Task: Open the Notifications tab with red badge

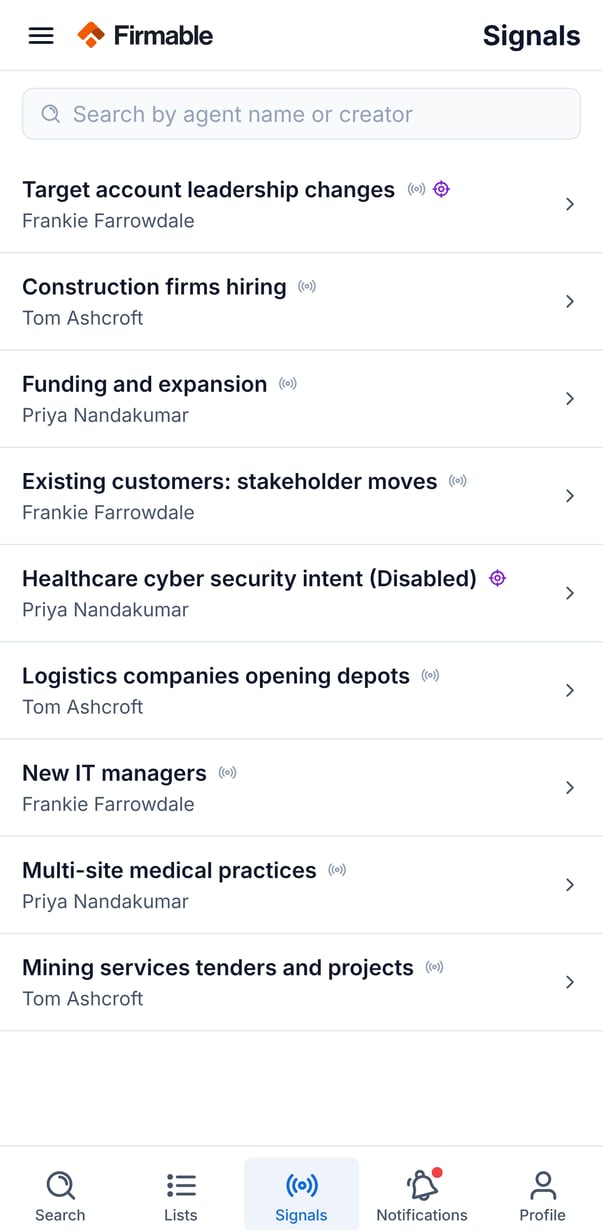Action: pos(422,1196)
